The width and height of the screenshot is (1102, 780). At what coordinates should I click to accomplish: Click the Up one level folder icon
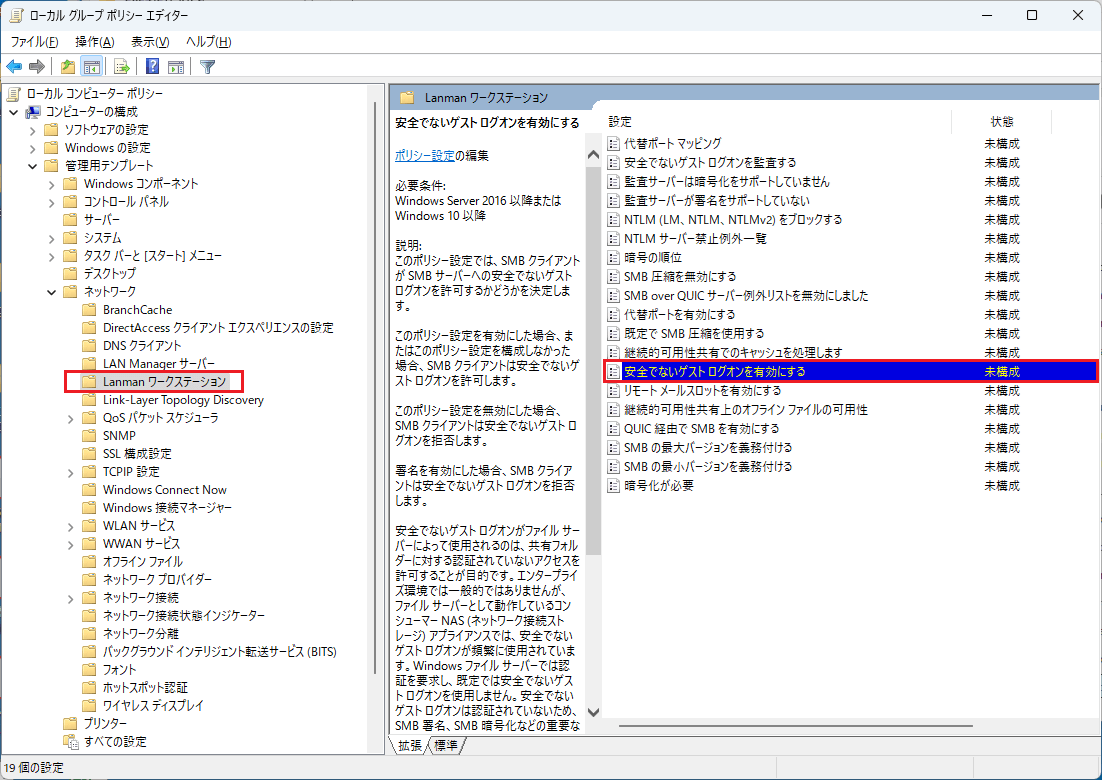click(67, 67)
